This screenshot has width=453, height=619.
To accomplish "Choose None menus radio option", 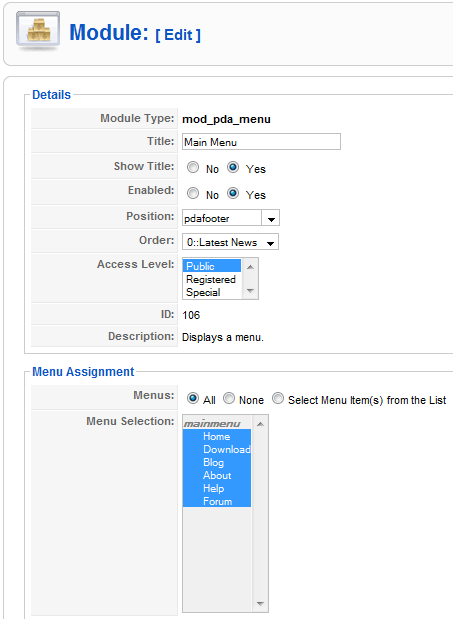I will [x=229, y=398].
